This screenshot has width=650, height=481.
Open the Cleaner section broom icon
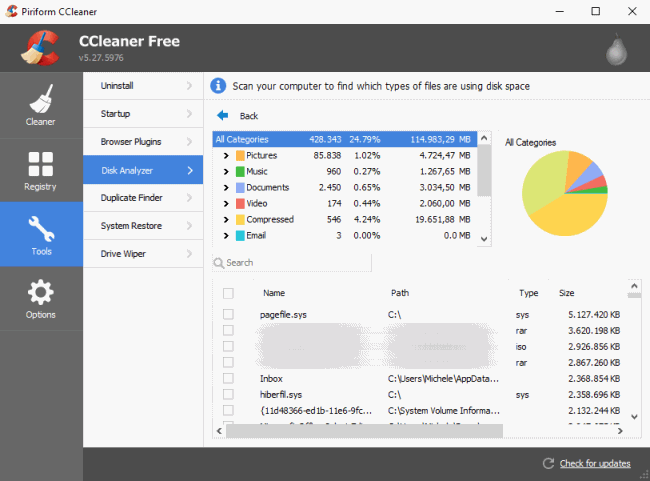41,99
